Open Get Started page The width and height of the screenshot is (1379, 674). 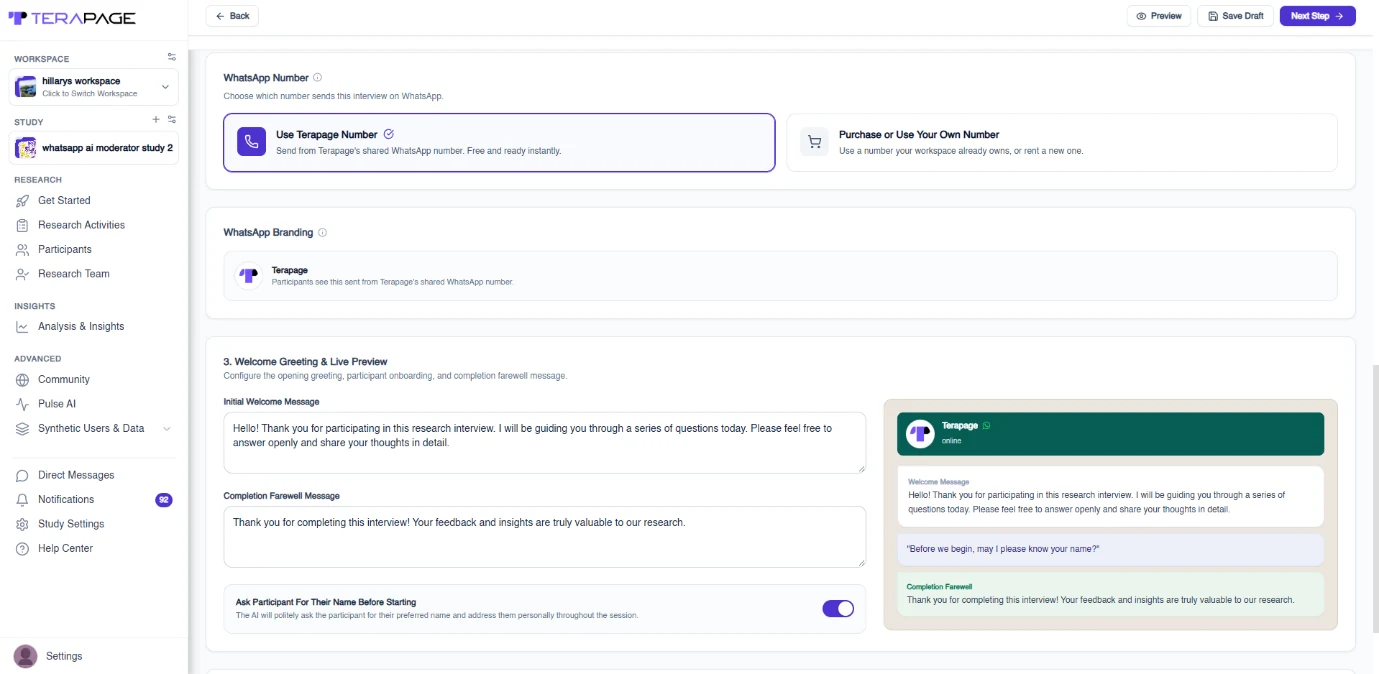[64, 200]
